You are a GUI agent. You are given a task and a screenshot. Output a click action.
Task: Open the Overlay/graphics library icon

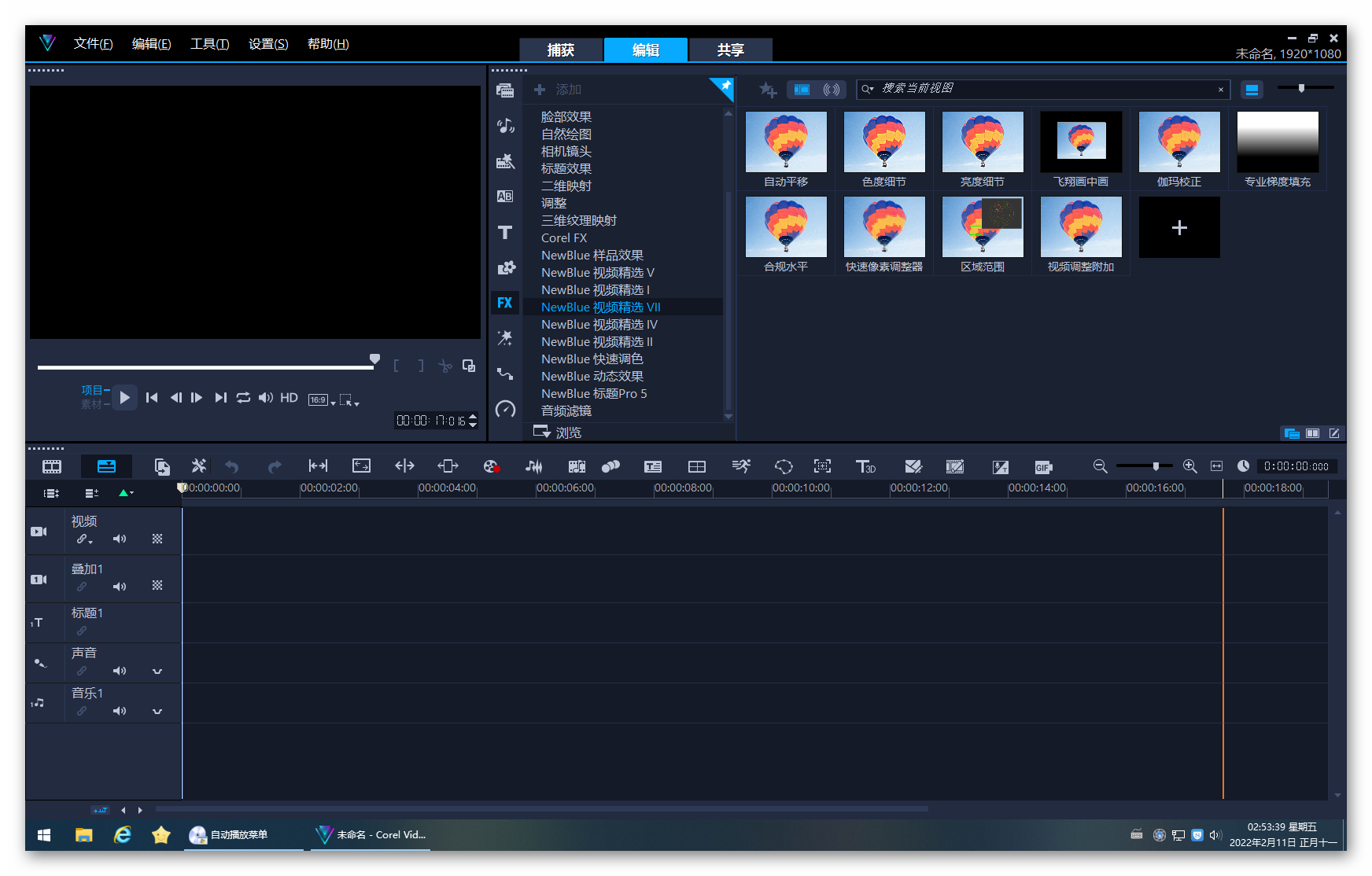[505, 267]
